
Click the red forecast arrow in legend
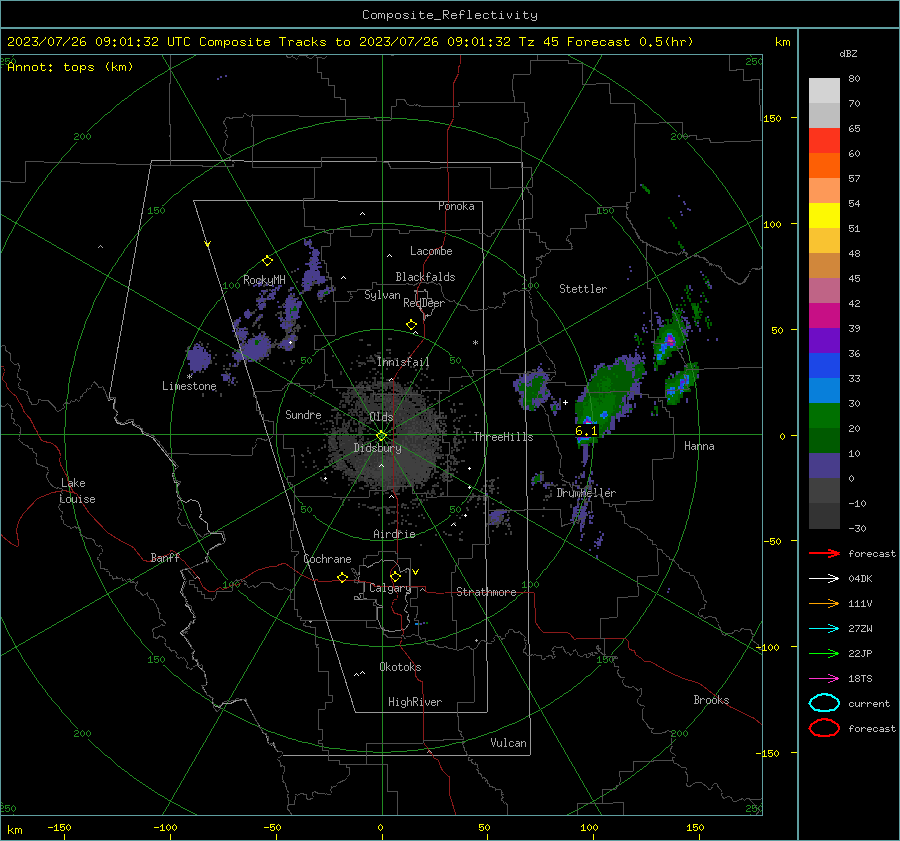824,553
